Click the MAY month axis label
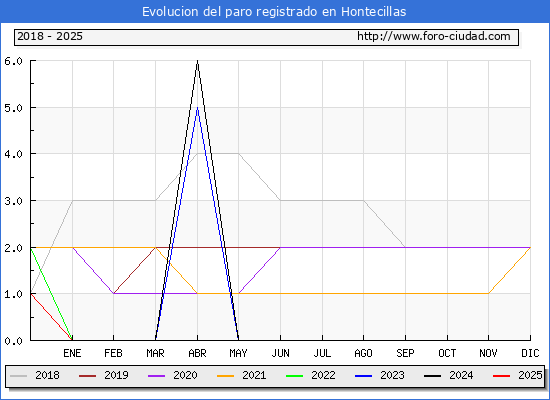The width and height of the screenshot is (550, 400). point(239,353)
